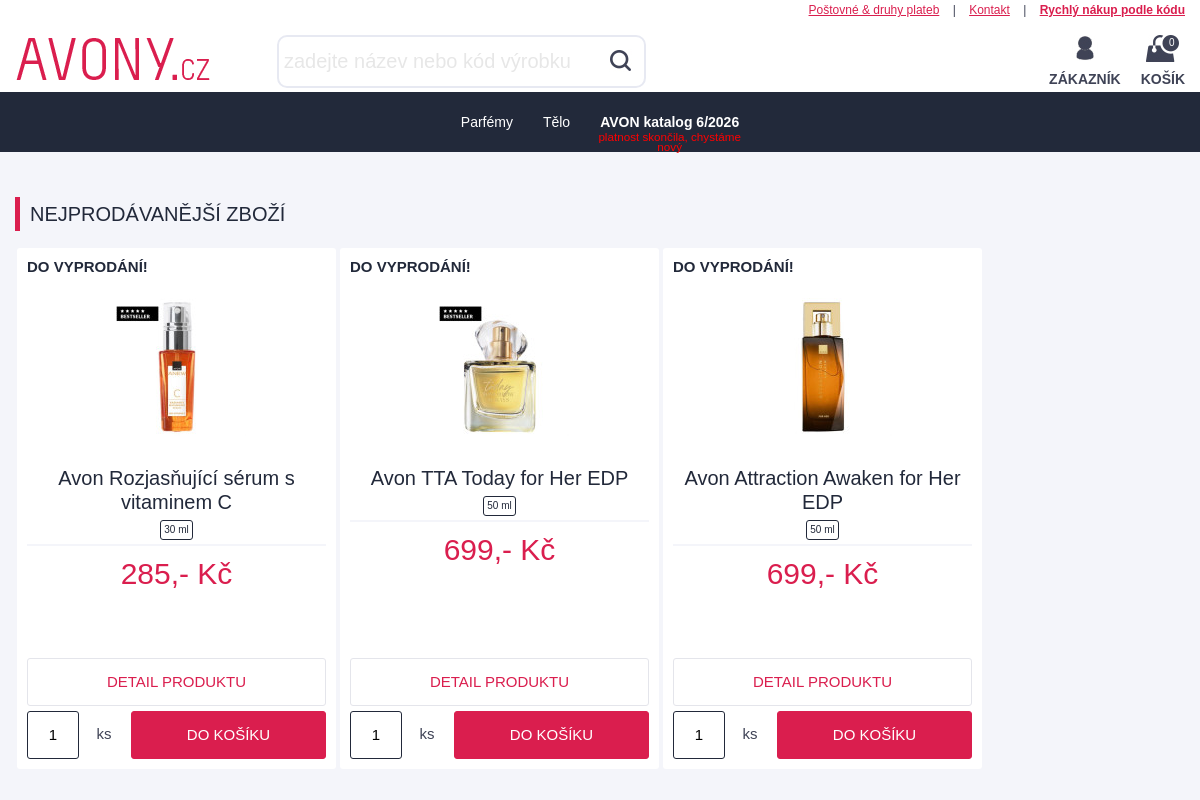1200x800 pixels.
Task: Add Attraction Awaken for Her to cart
Action: tap(874, 735)
